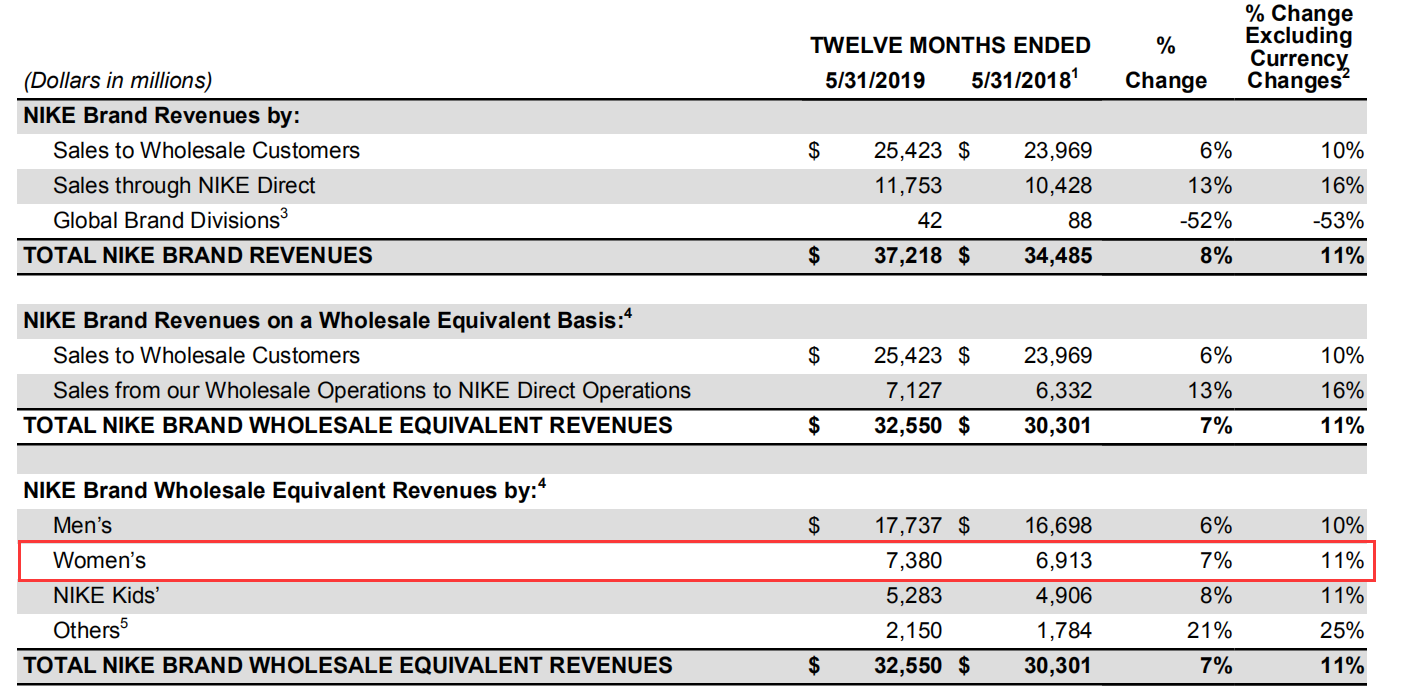This screenshot has width=1427, height=699.
Task: Select the 10% figure in the Men's row
Action: [1341, 525]
